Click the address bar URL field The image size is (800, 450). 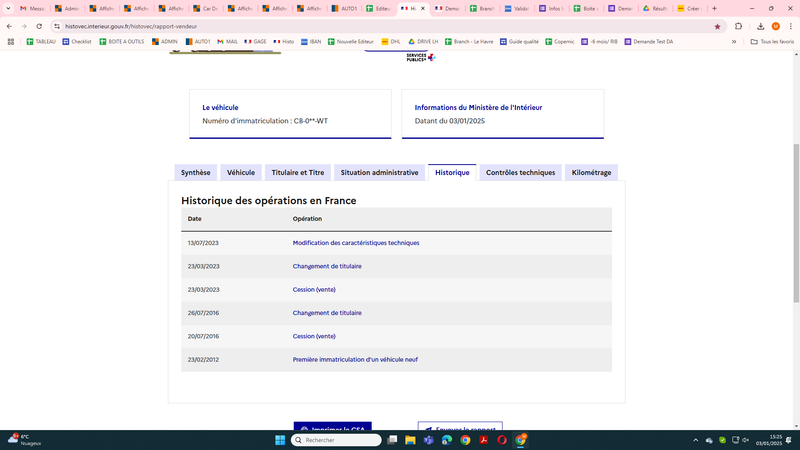pyautogui.click(x=388, y=26)
